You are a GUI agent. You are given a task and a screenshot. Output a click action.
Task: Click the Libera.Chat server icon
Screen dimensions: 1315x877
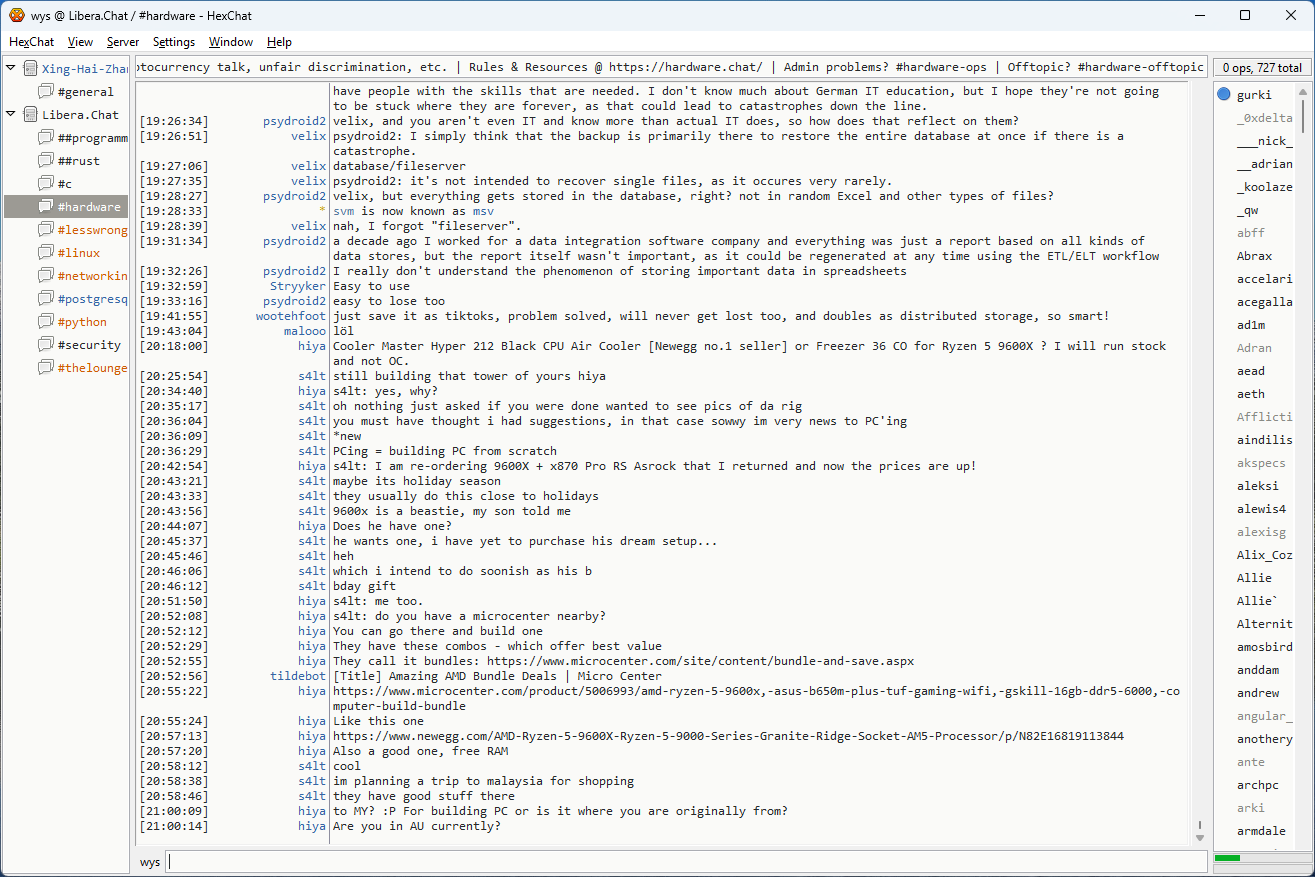pos(30,115)
